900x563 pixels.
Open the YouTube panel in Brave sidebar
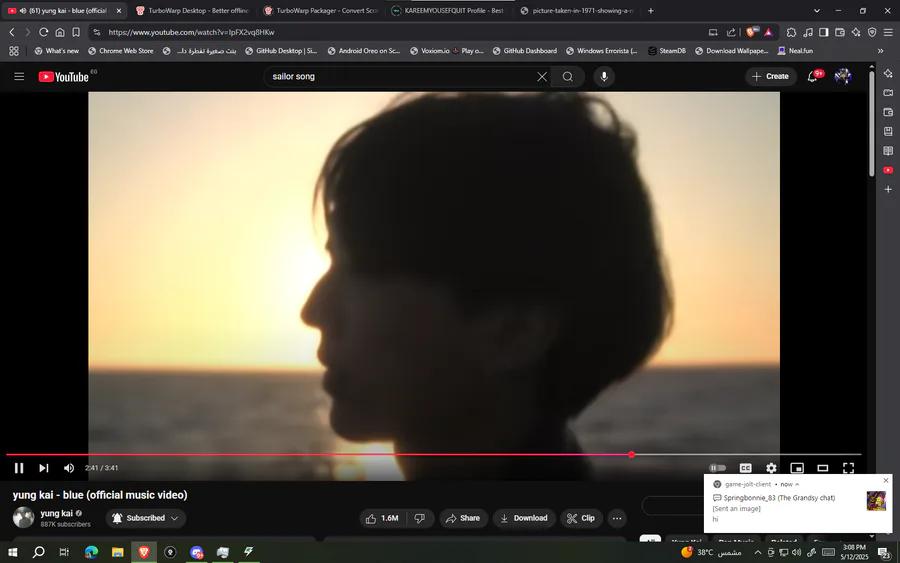coord(888,170)
